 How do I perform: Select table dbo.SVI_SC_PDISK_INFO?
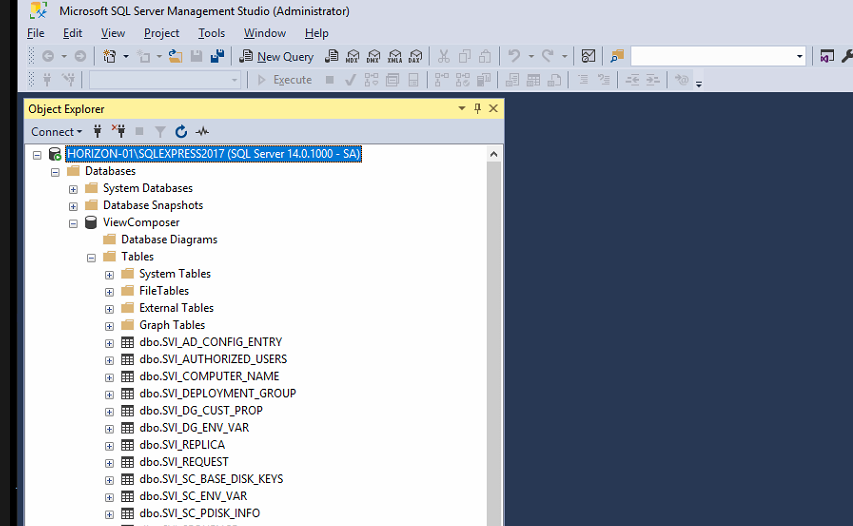pos(200,513)
